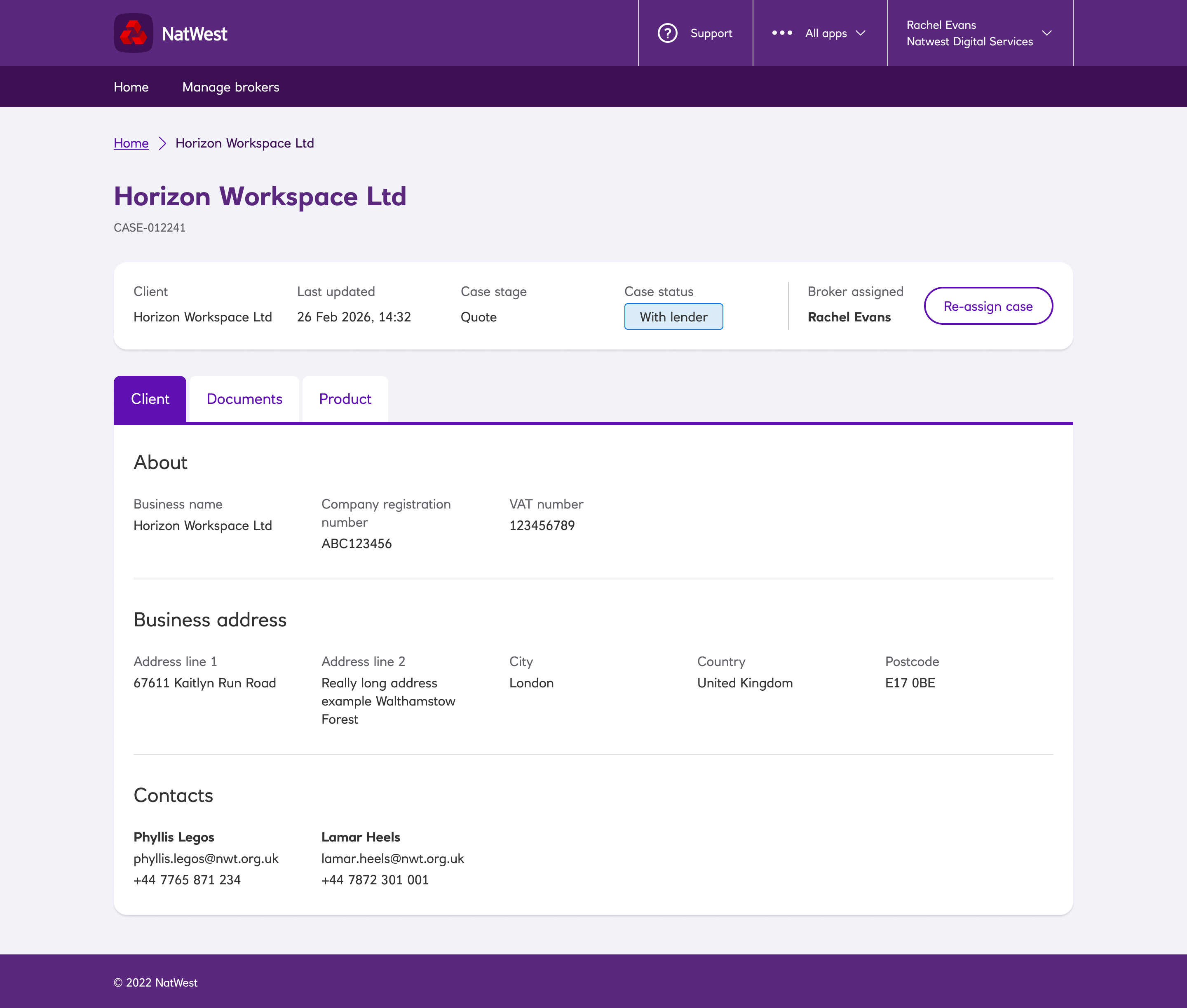The image size is (1187, 1008).
Task: Switch to the Client tab
Action: [150, 399]
